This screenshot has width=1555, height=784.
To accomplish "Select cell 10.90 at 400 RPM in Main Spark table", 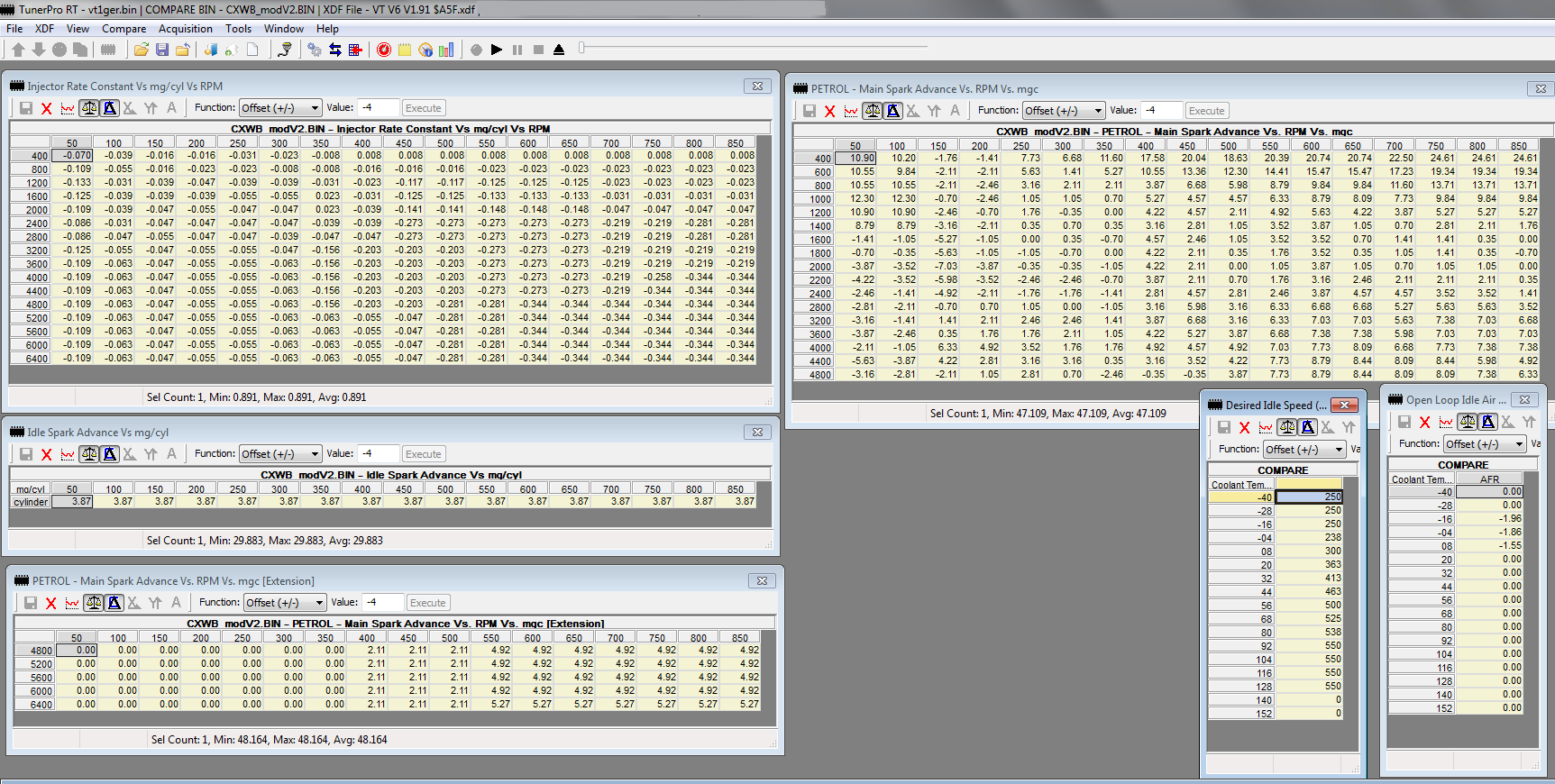I will pos(855,158).
